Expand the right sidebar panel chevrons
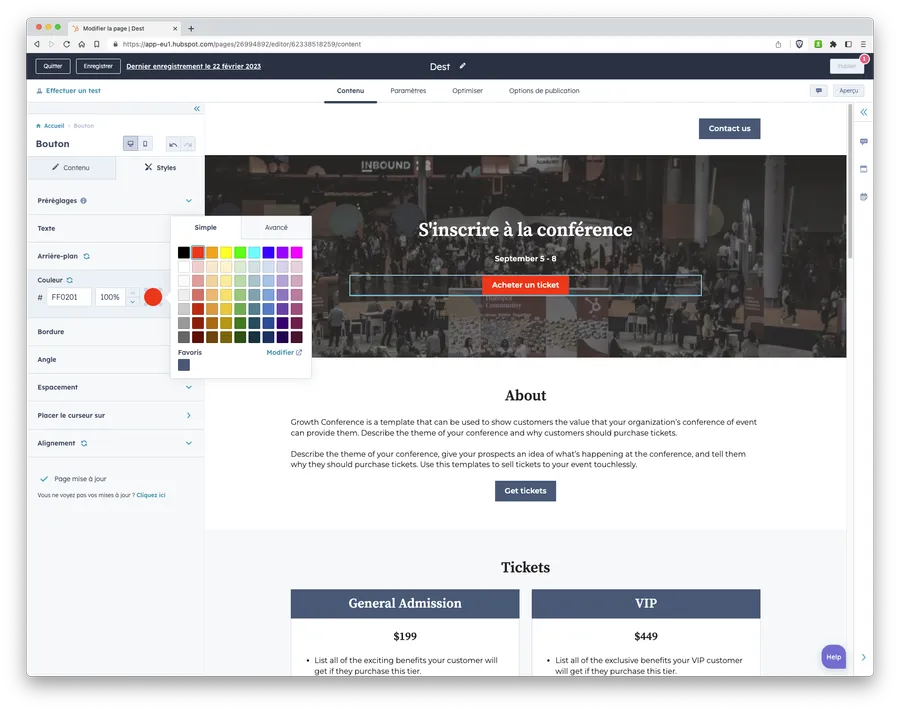Viewport: 900px width, 711px height. pos(864,113)
